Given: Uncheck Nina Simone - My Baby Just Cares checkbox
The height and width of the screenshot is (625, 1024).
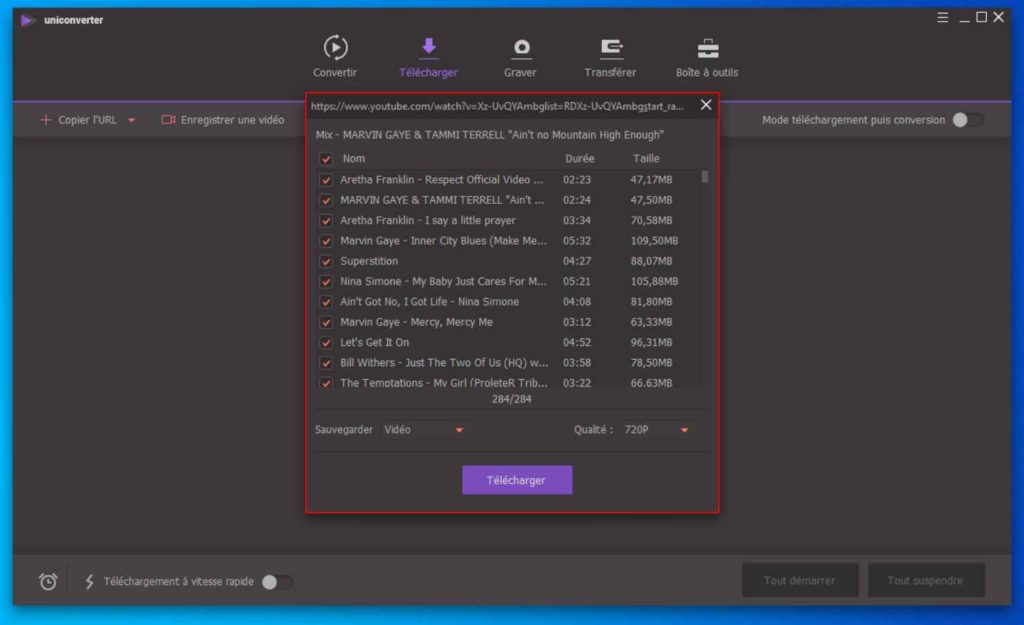Looking at the screenshot, I should point(325,281).
